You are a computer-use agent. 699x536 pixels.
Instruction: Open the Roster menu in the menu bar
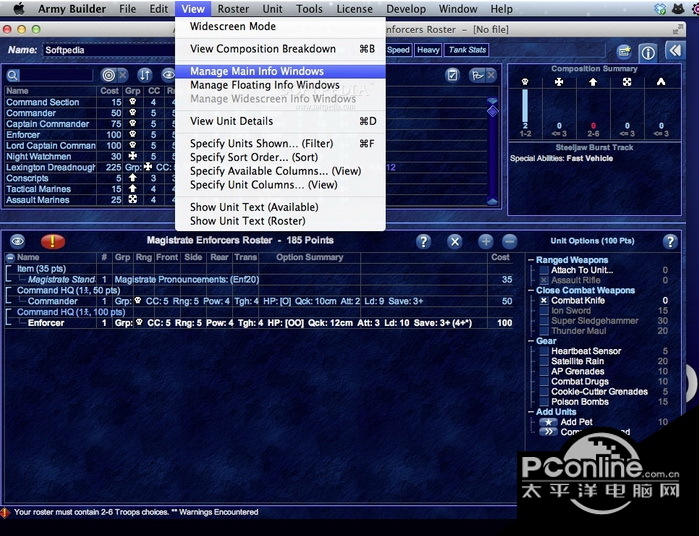233,9
